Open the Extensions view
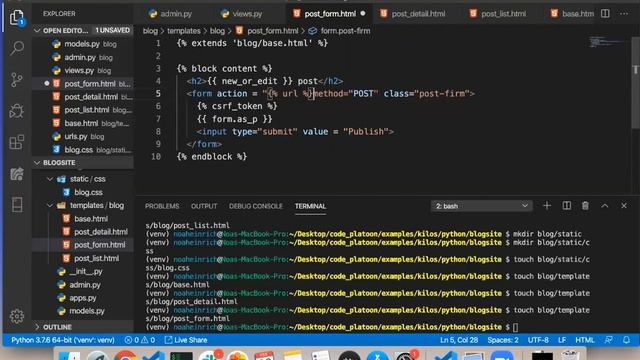The image size is (640, 360). [x=17, y=142]
